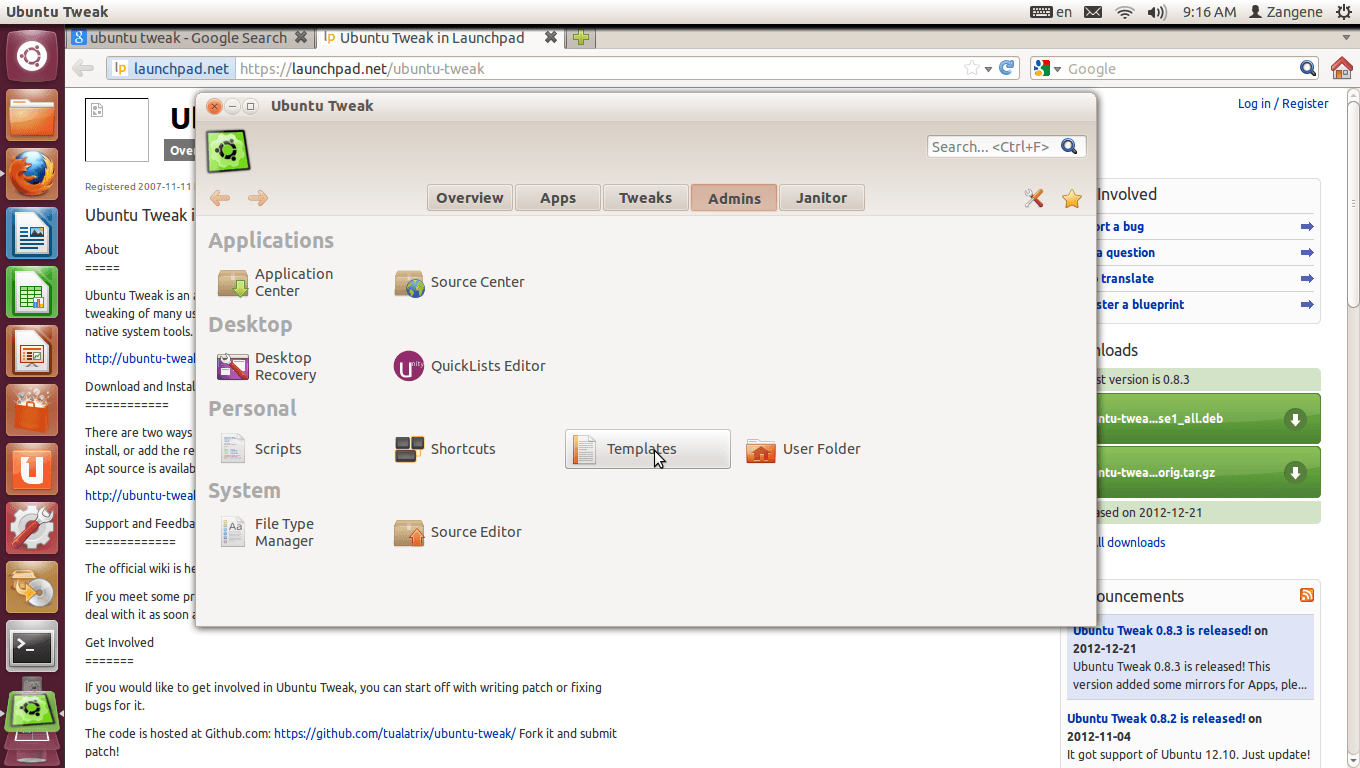Open the 9:16 AM clock menu
Viewport: 1360px width, 768px height.
(x=1209, y=12)
